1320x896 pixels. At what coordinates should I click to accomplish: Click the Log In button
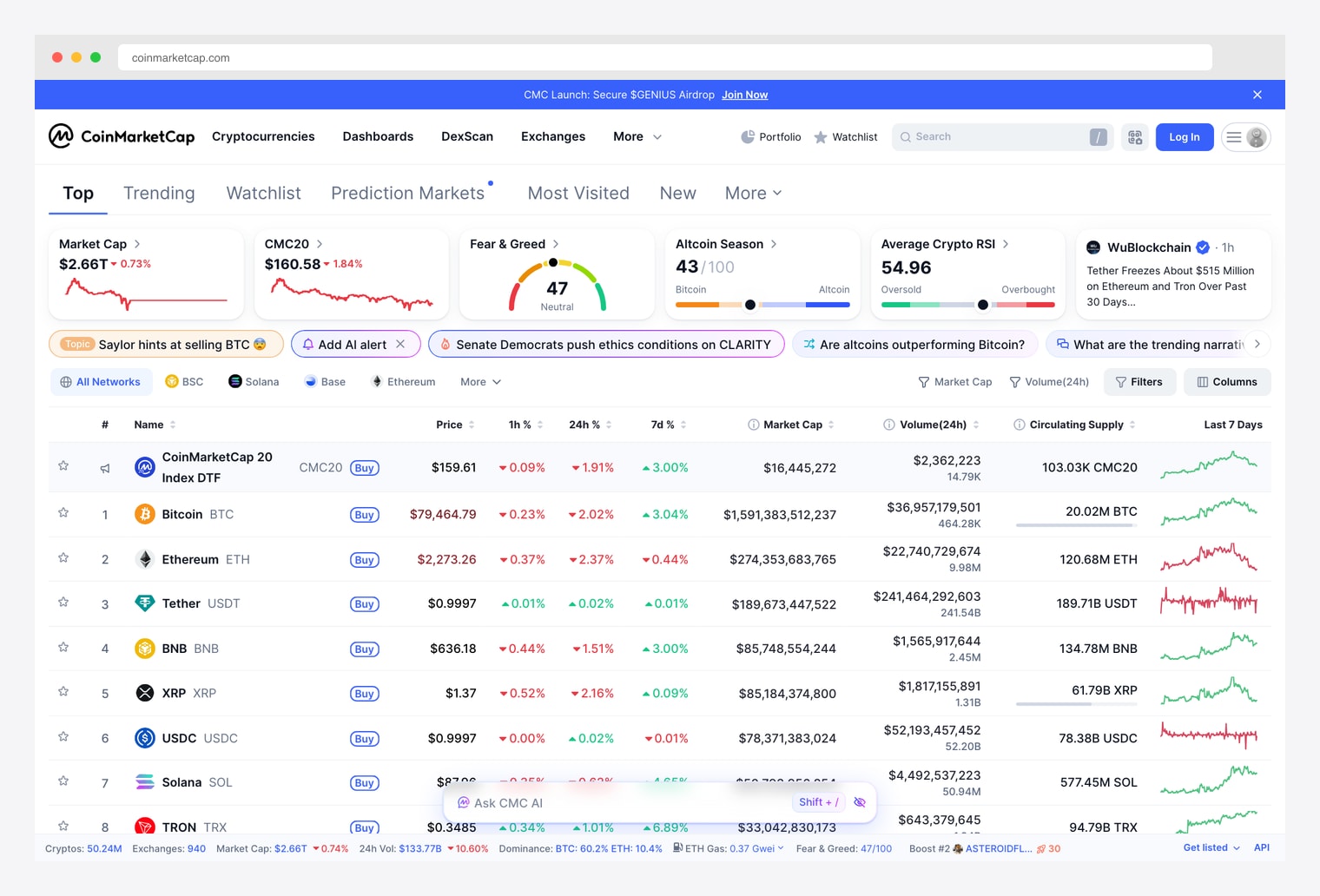(x=1185, y=137)
